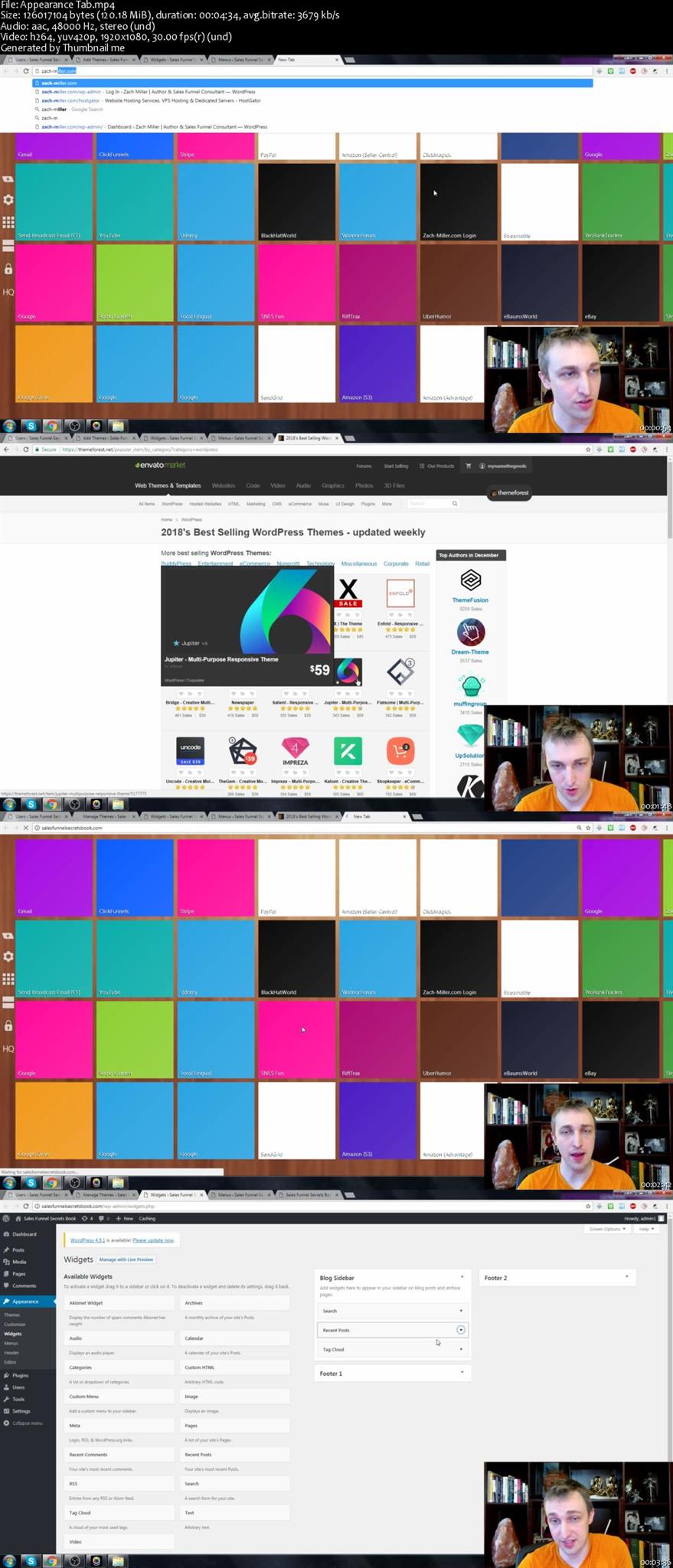Open Settings in the WordPress admin sidebar

pos(21,1411)
